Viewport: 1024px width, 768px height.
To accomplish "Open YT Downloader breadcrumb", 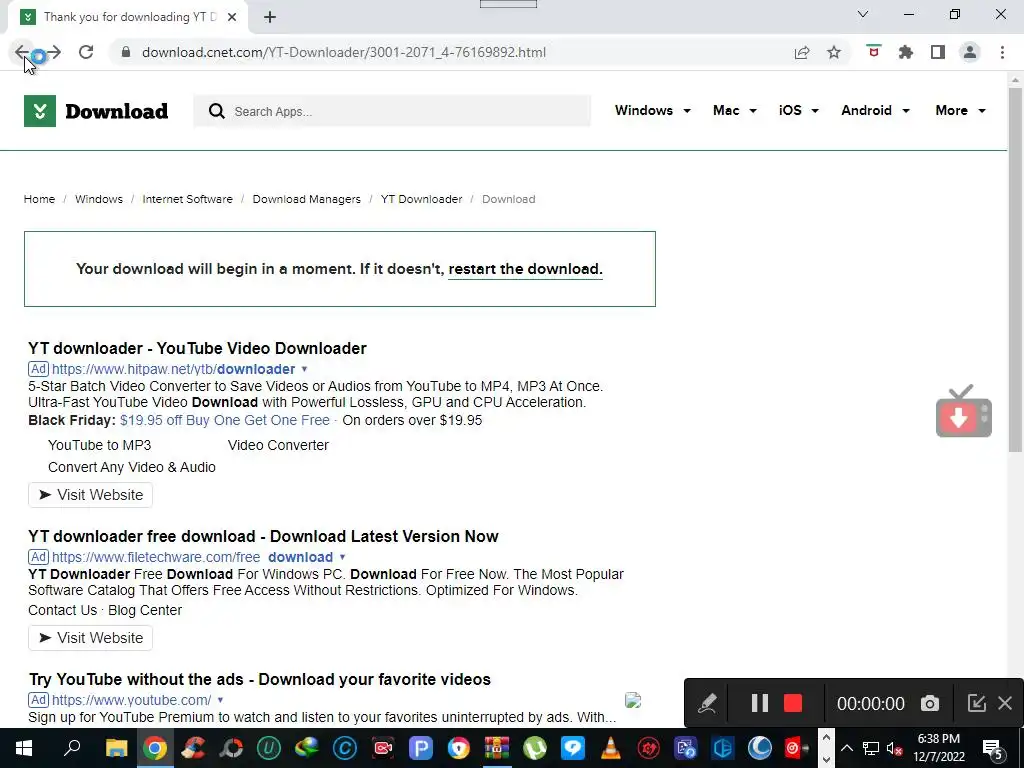I will (421, 199).
